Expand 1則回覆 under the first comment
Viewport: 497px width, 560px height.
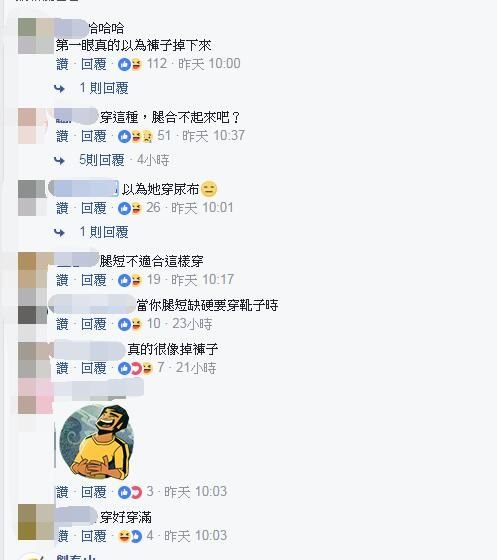[x=104, y=88]
